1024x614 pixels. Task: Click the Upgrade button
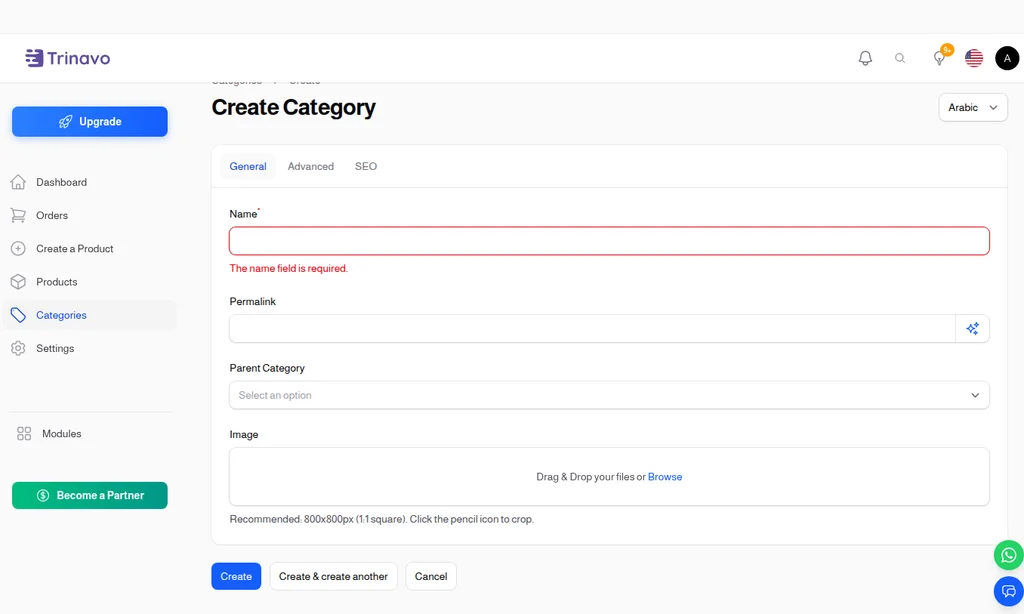point(89,121)
